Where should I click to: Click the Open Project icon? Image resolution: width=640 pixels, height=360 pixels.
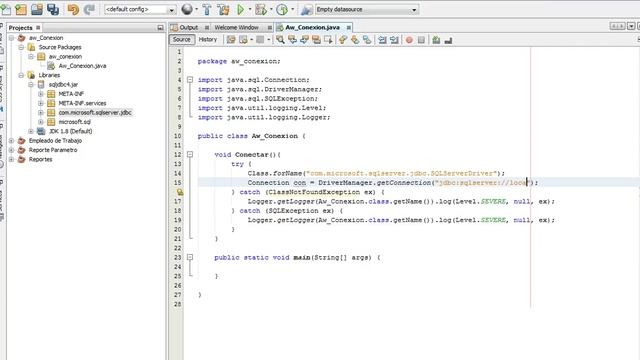coord(37,9)
